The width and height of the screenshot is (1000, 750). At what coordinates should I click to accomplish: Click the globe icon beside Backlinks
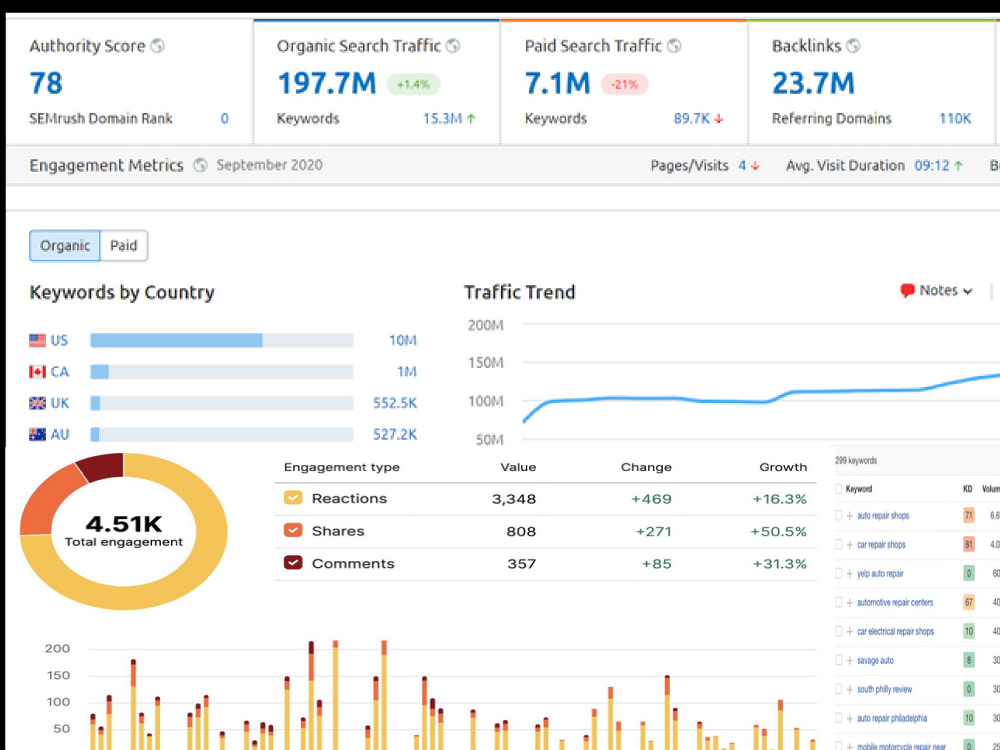[853, 46]
